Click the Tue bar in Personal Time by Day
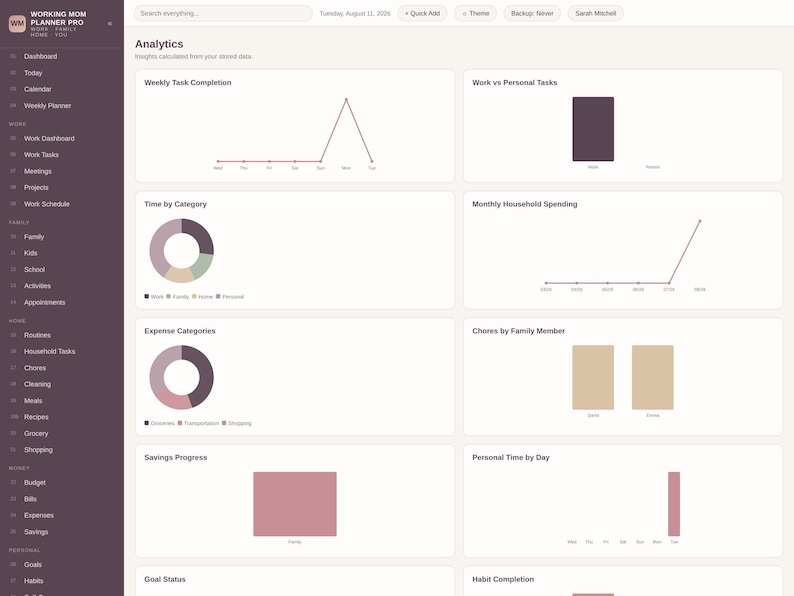 674,504
